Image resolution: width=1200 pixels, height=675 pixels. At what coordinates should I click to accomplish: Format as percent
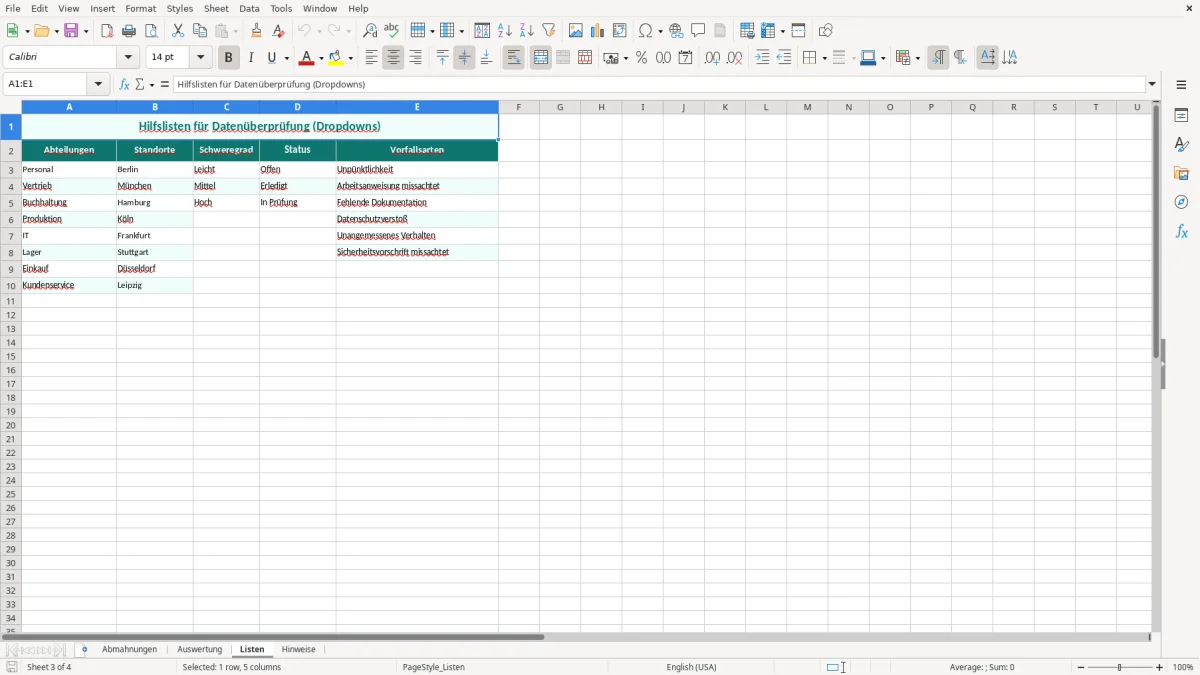point(642,58)
